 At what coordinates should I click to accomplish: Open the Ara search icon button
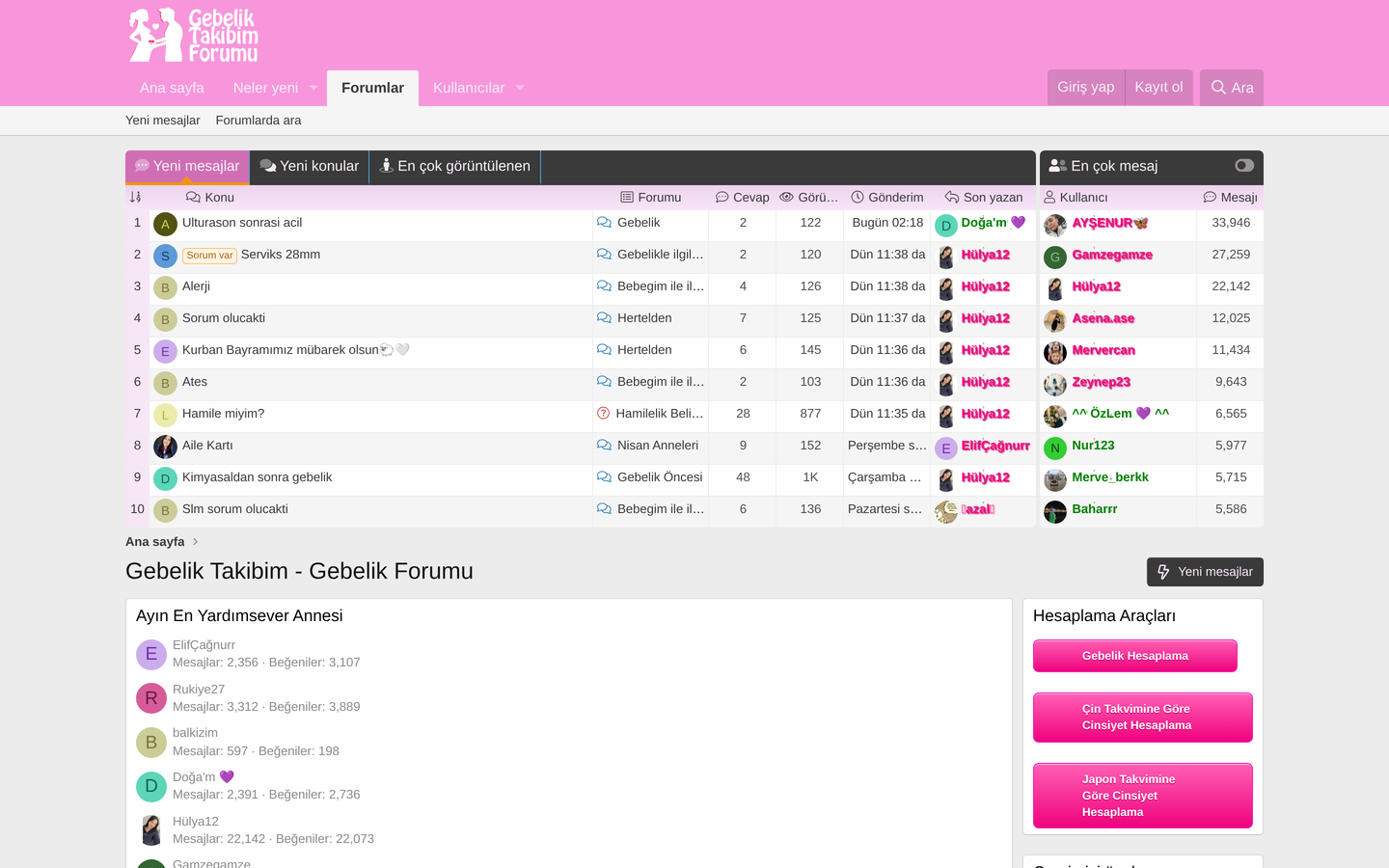click(1232, 88)
